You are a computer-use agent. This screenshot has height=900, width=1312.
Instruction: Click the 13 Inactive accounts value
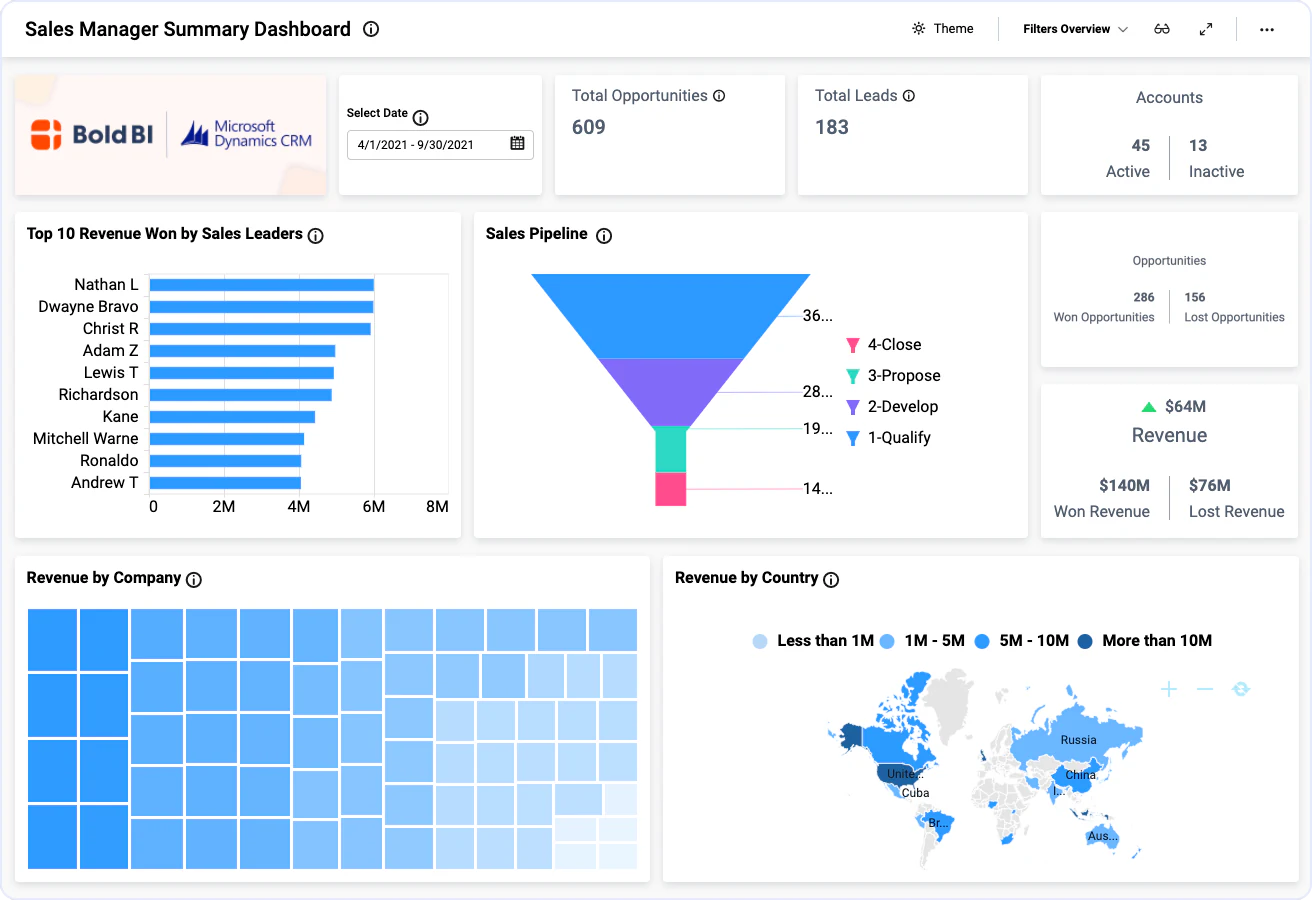pyautogui.click(x=1198, y=146)
